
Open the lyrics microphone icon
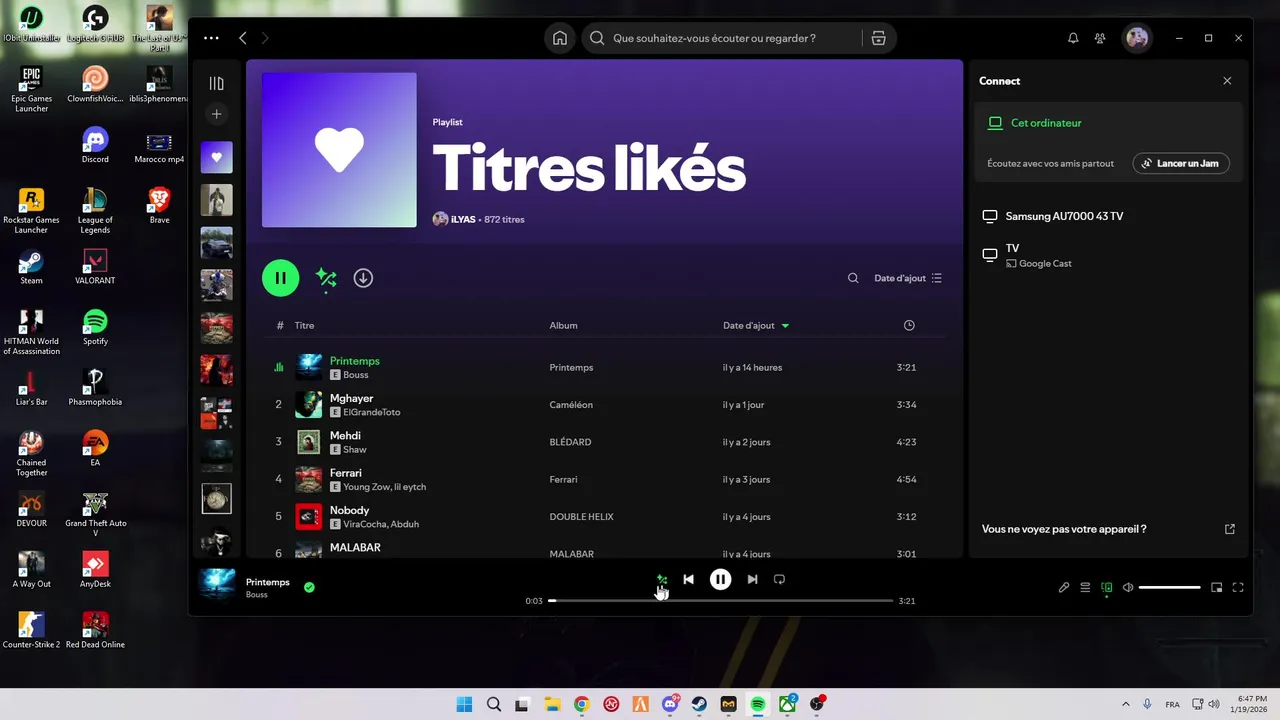(x=1064, y=588)
